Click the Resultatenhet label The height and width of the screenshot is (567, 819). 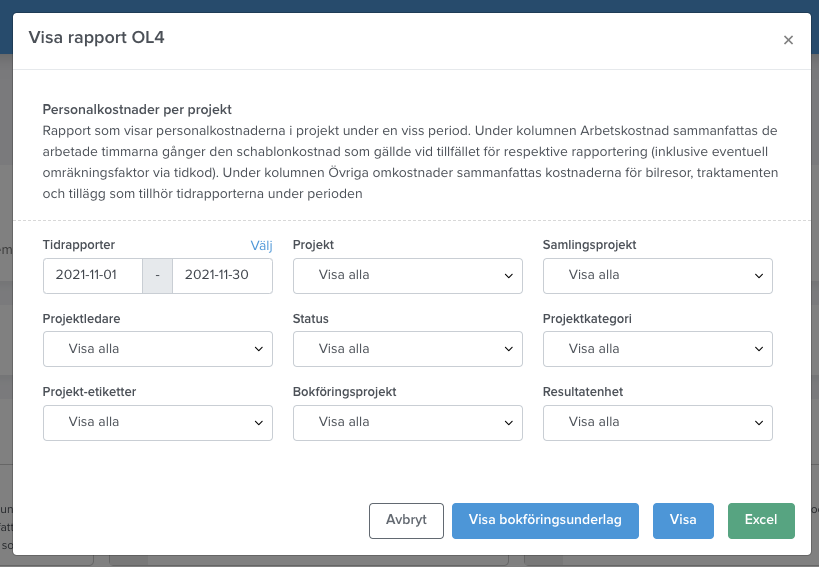pos(583,392)
